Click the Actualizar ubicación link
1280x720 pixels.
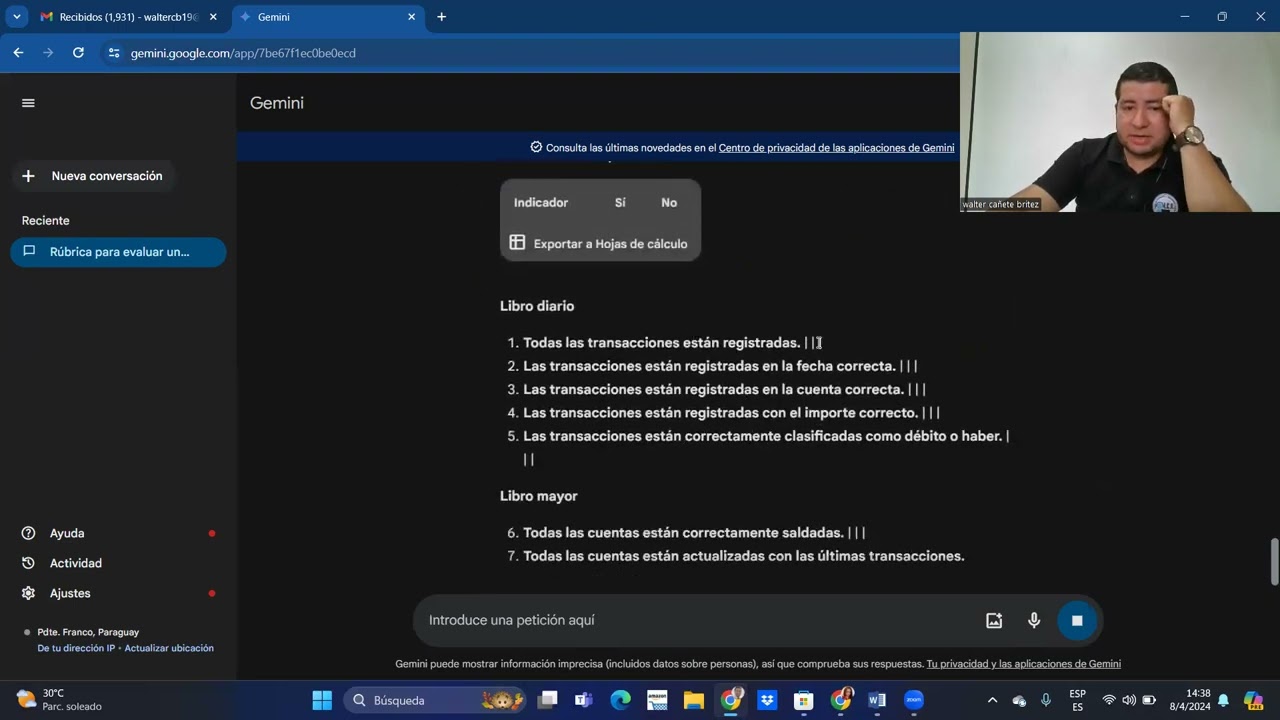[x=169, y=648]
